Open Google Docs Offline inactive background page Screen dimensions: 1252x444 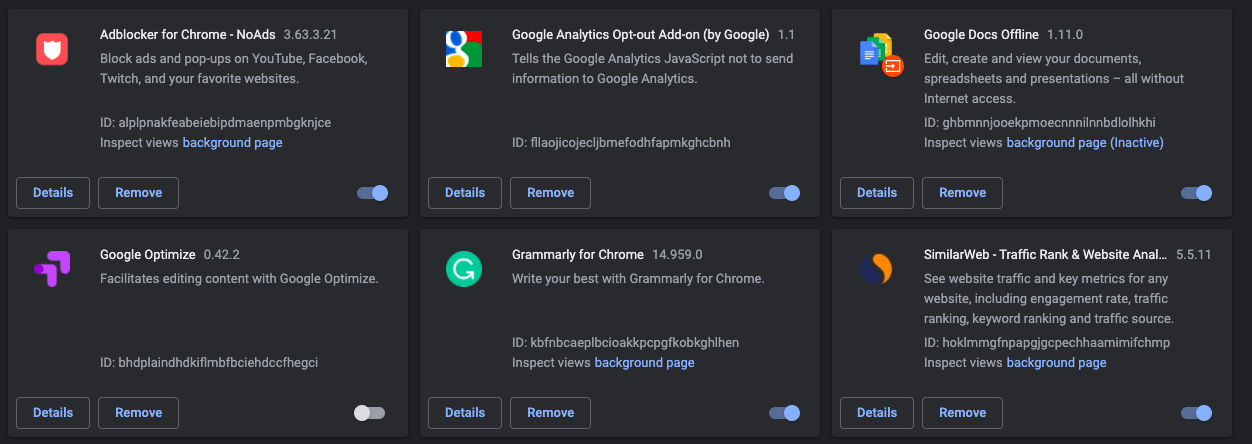tap(1085, 143)
